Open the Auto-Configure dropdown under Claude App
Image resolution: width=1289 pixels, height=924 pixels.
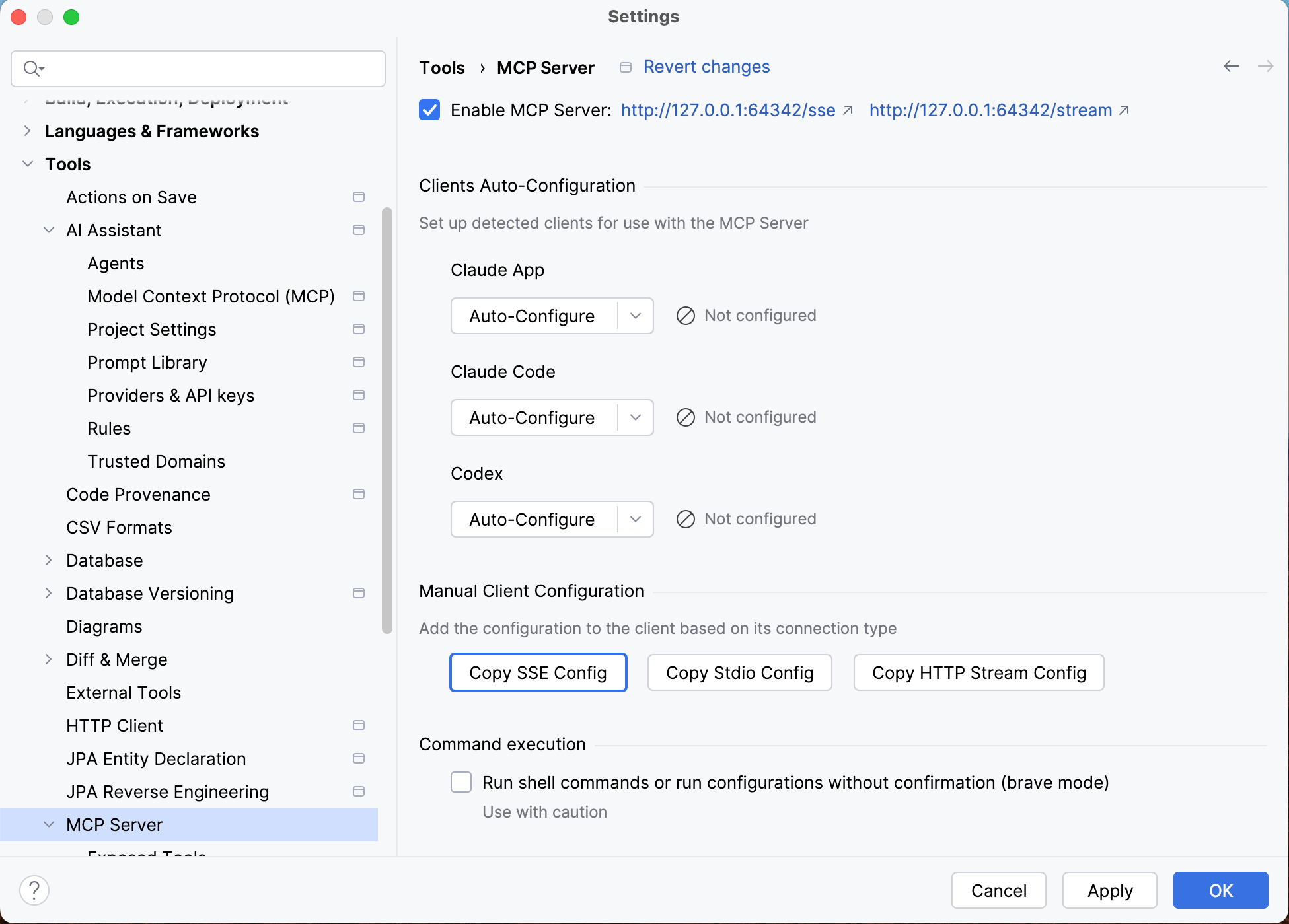[635, 316]
